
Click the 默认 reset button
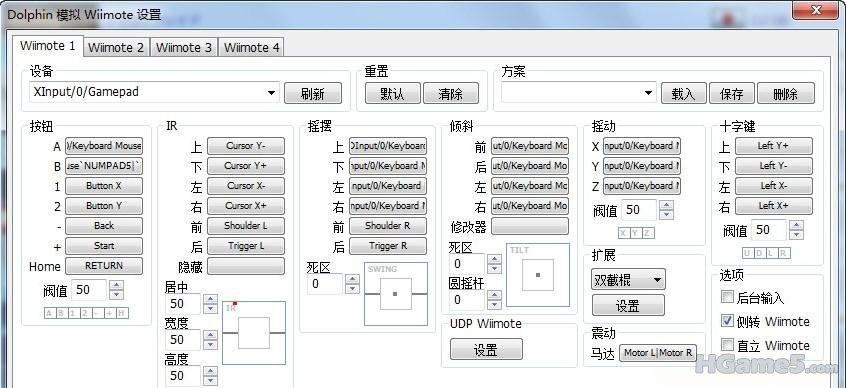(x=392, y=93)
